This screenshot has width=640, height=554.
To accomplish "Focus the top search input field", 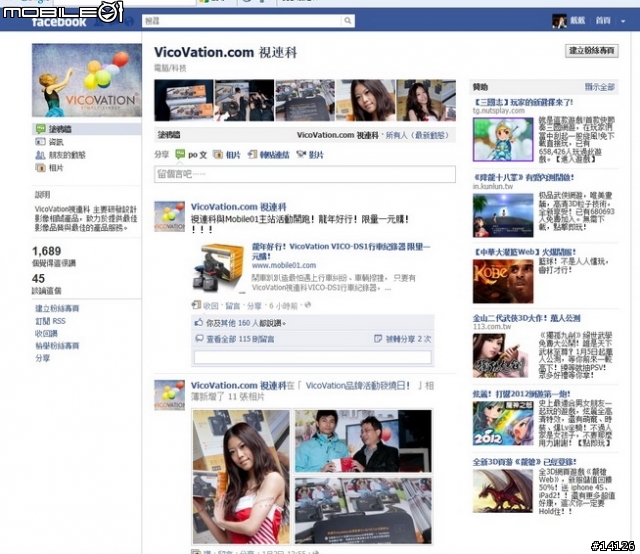I will point(242,20).
